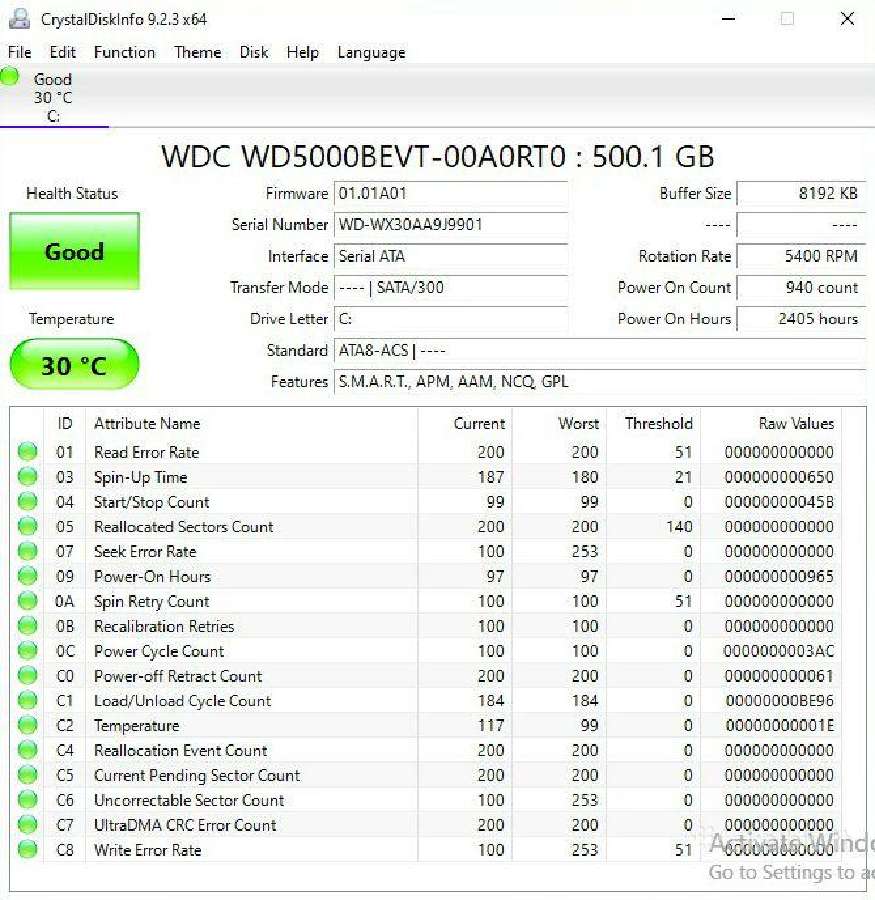
Task: Click the Reallocated Sectors threshold value 140
Action: pos(679,527)
